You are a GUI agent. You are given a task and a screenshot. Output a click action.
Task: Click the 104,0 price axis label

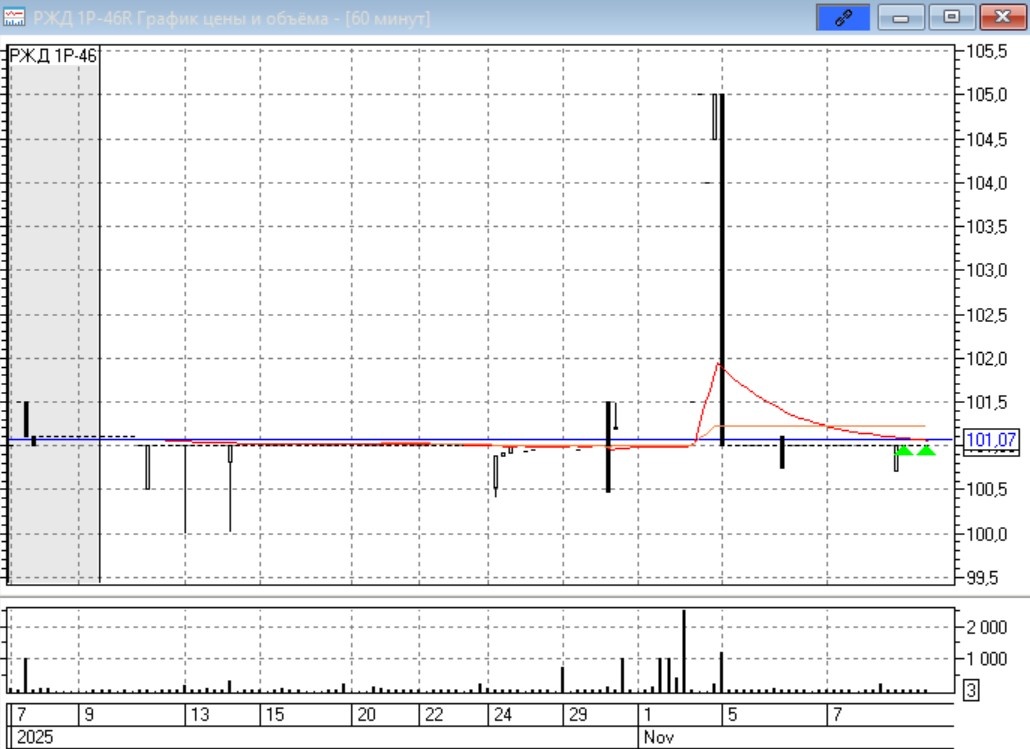pos(986,183)
